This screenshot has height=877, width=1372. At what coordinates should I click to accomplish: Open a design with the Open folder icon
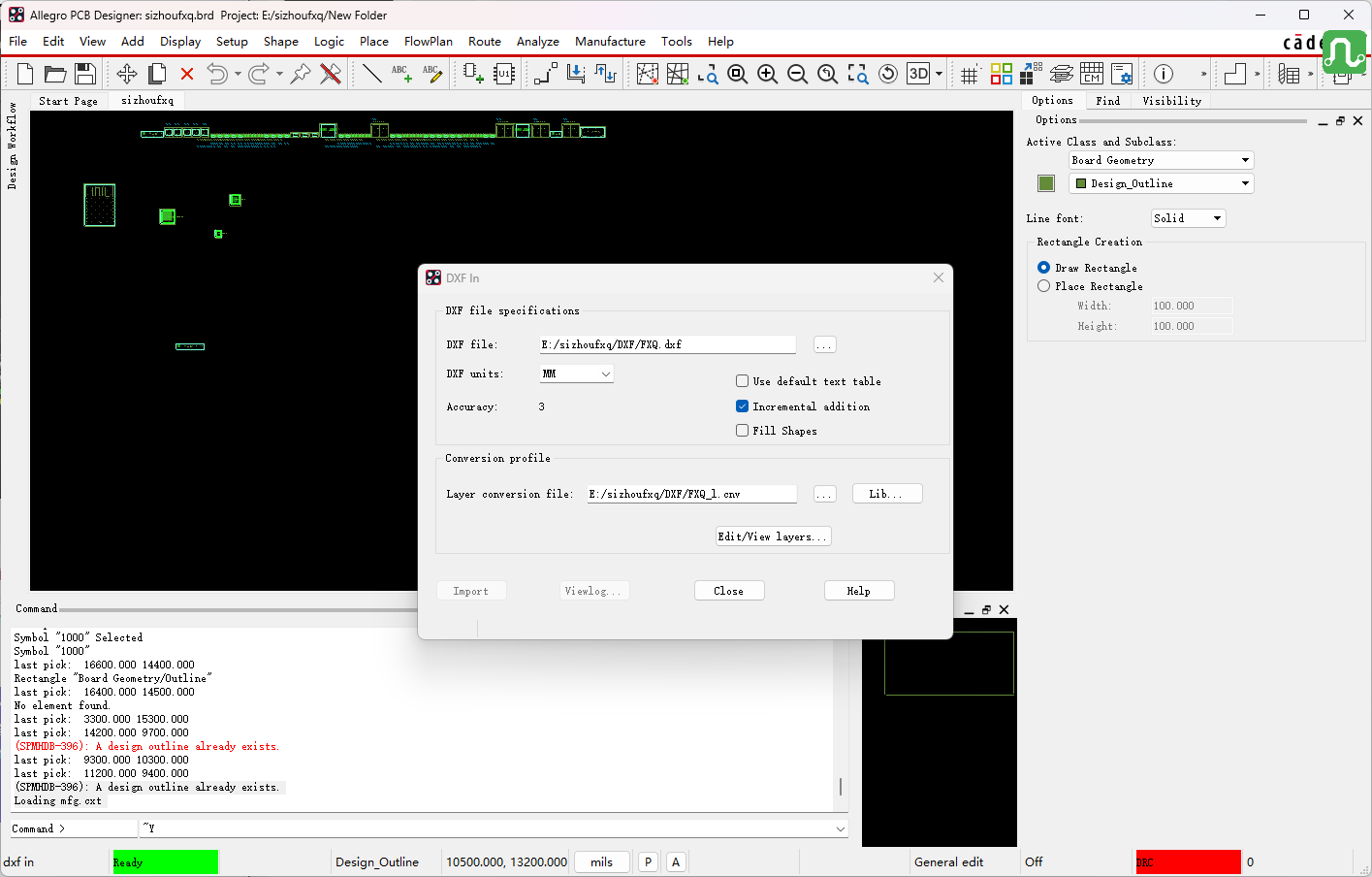pos(55,74)
